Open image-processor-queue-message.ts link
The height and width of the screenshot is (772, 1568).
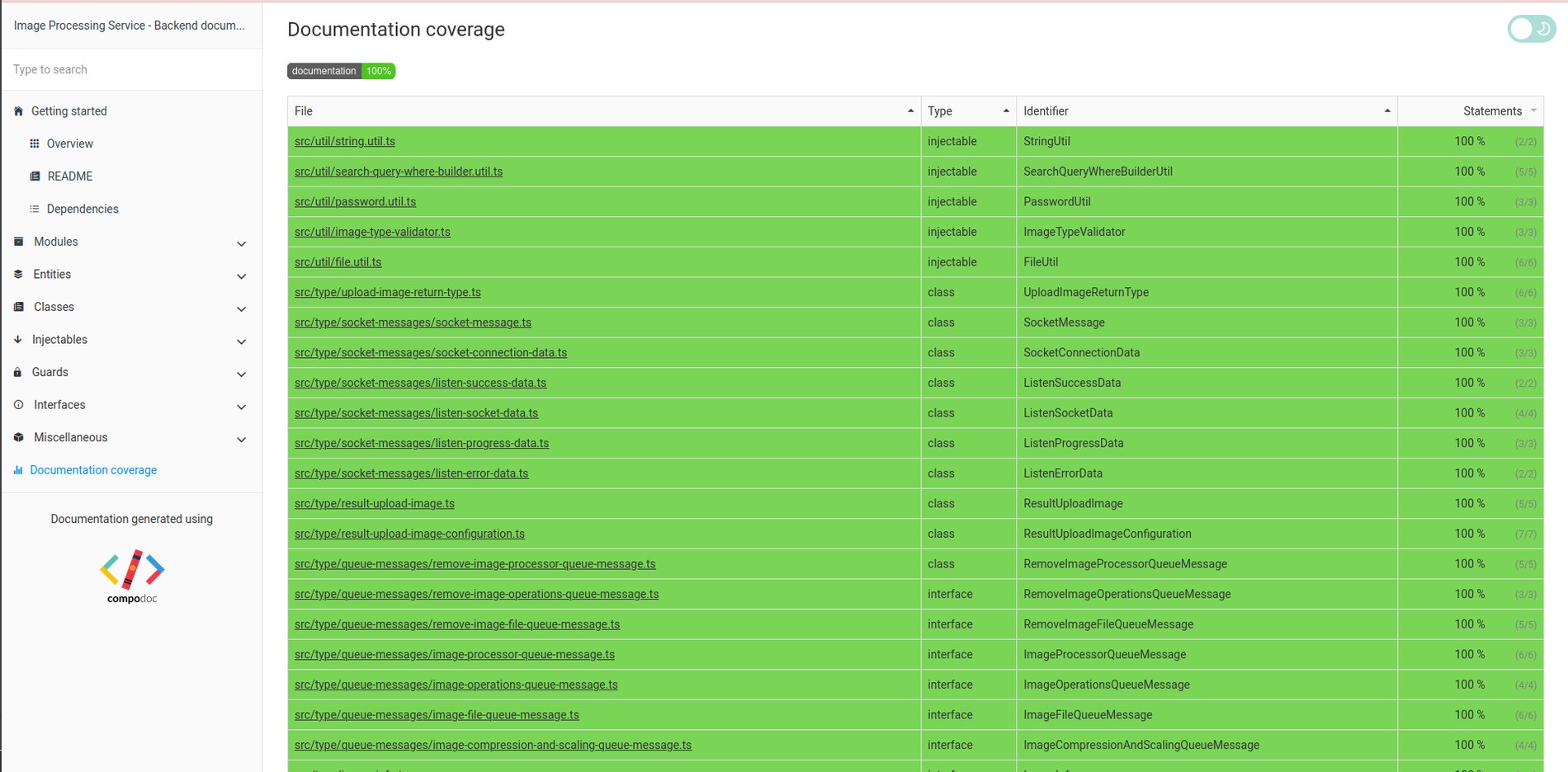click(455, 655)
